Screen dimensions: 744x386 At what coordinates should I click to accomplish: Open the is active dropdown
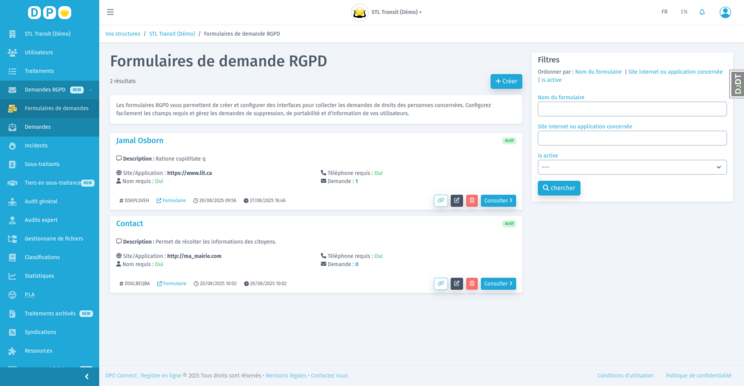632,167
